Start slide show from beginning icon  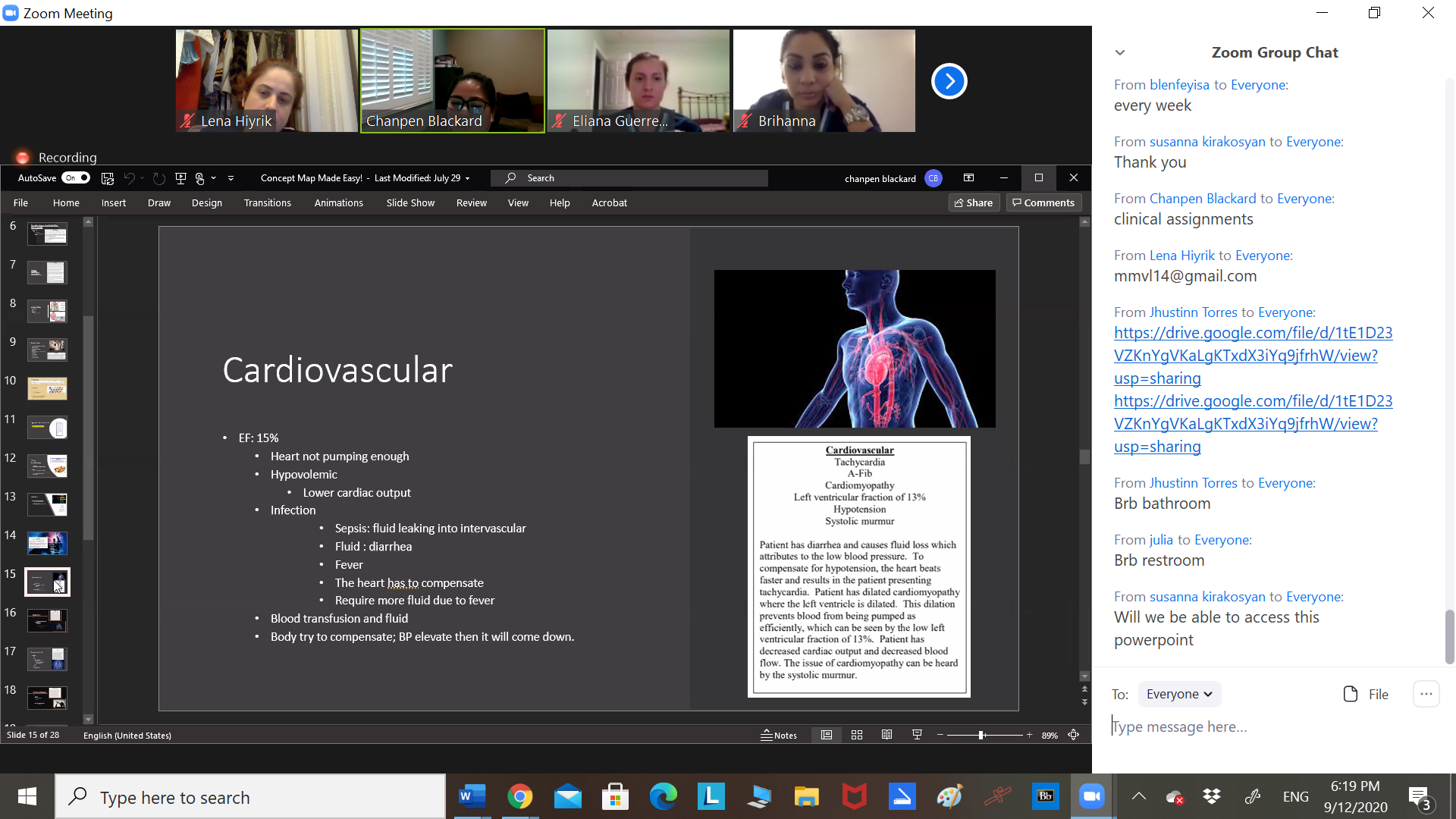pyautogui.click(x=180, y=178)
